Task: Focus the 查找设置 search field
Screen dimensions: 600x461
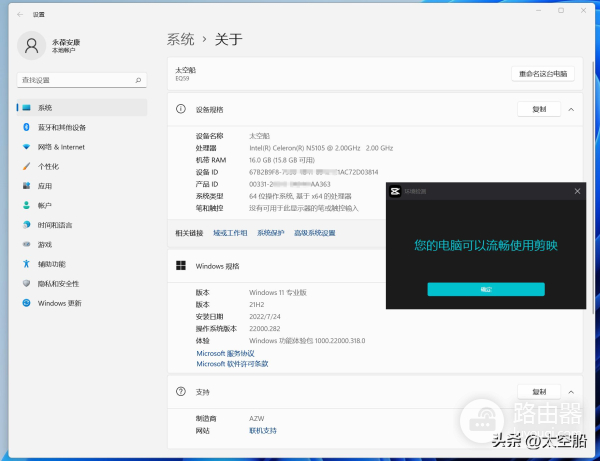Action: tap(82, 80)
